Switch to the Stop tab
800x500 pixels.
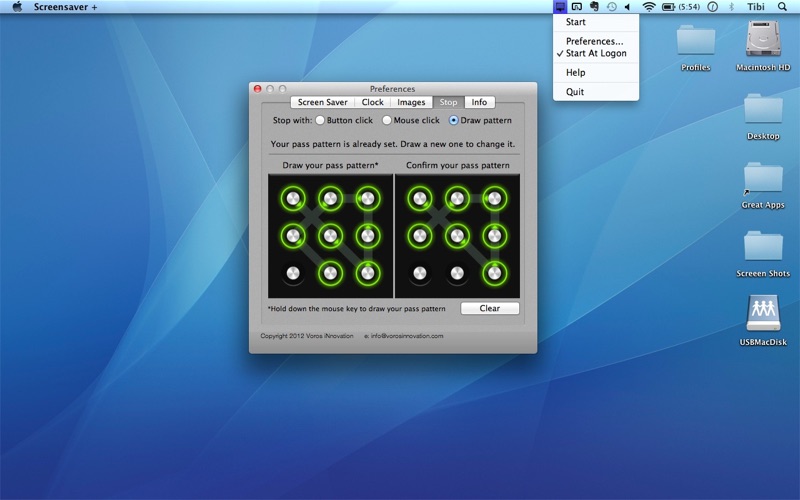pos(448,102)
